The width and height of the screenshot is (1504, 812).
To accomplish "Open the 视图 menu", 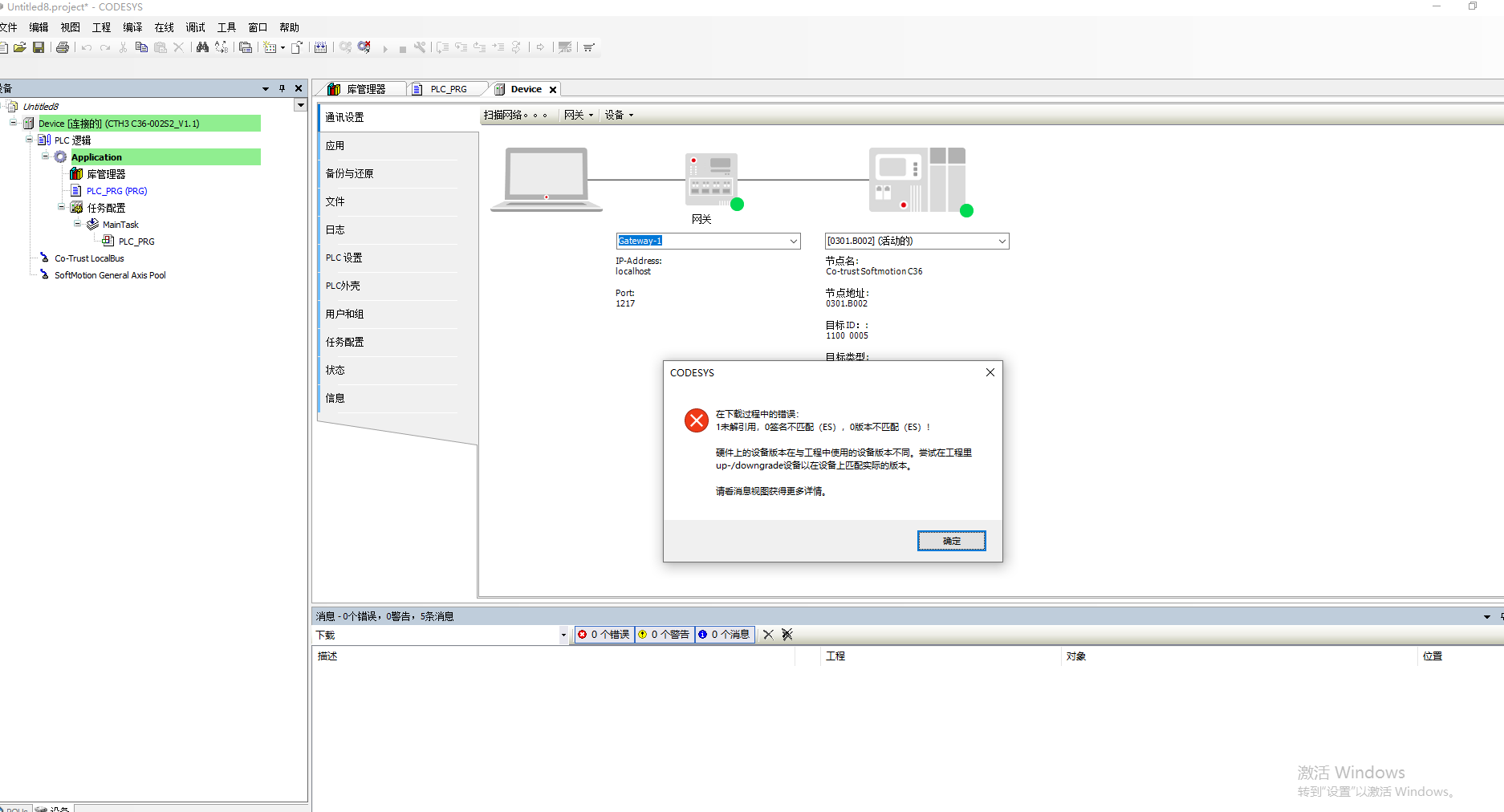I will (x=71, y=27).
